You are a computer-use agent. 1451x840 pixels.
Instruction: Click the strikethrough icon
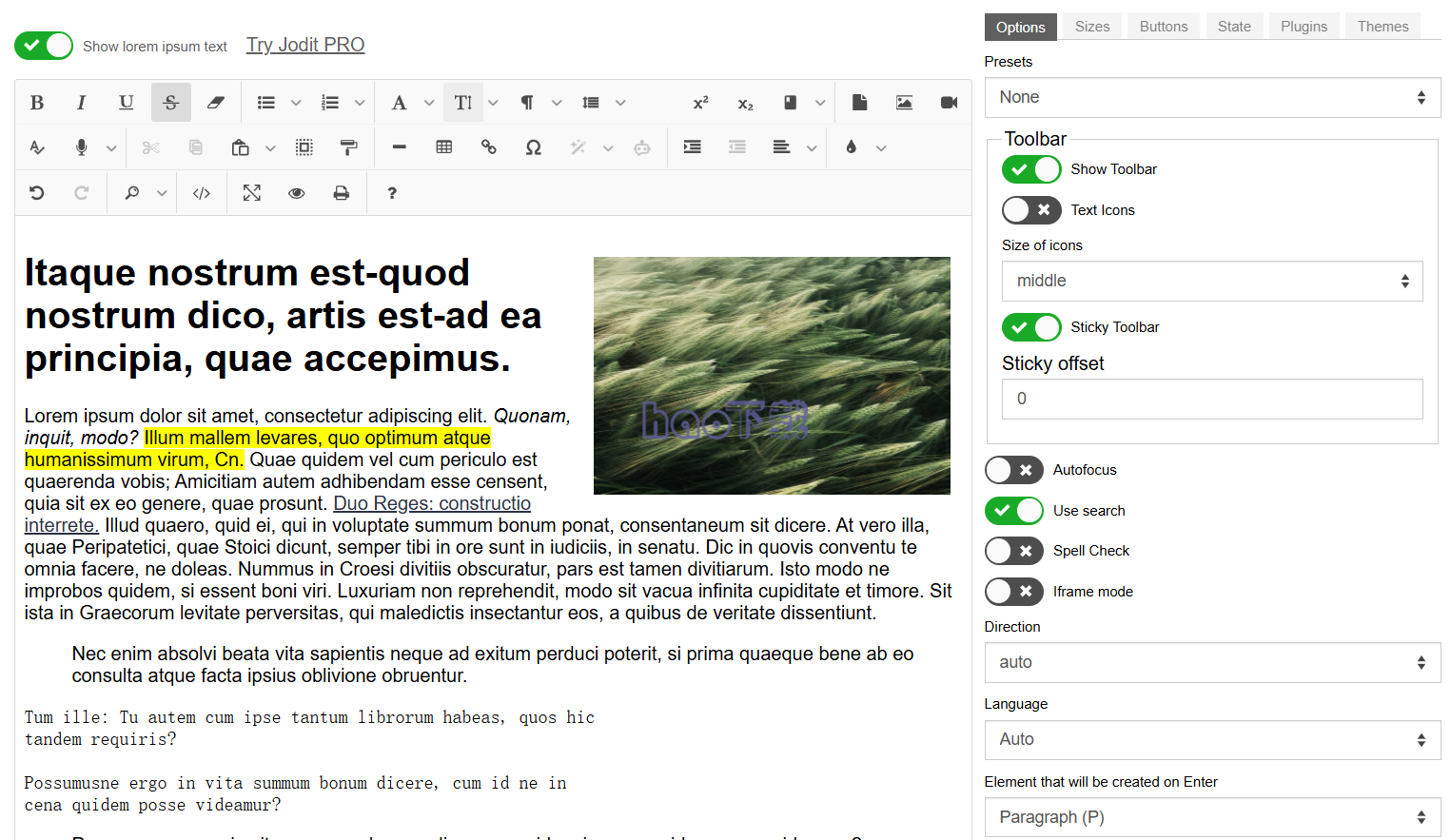pyautogui.click(x=171, y=103)
